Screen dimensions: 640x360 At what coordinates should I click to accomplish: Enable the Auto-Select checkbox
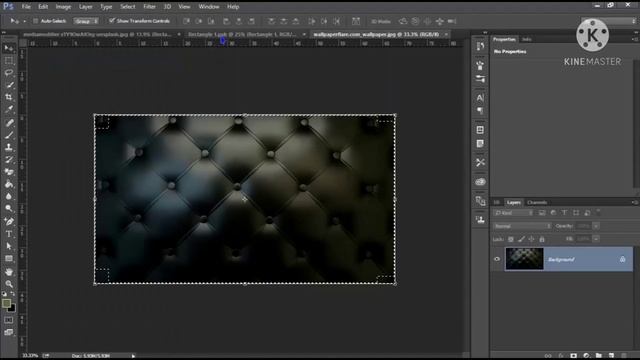(x=36, y=21)
